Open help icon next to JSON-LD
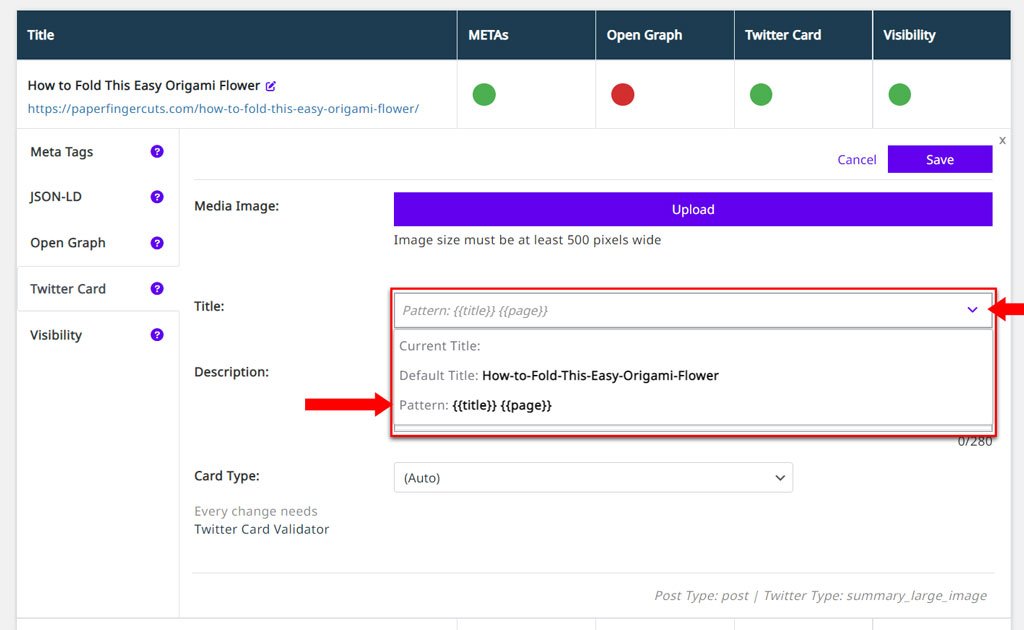The width and height of the screenshot is (1024, 630). click(x=157, y=197)
